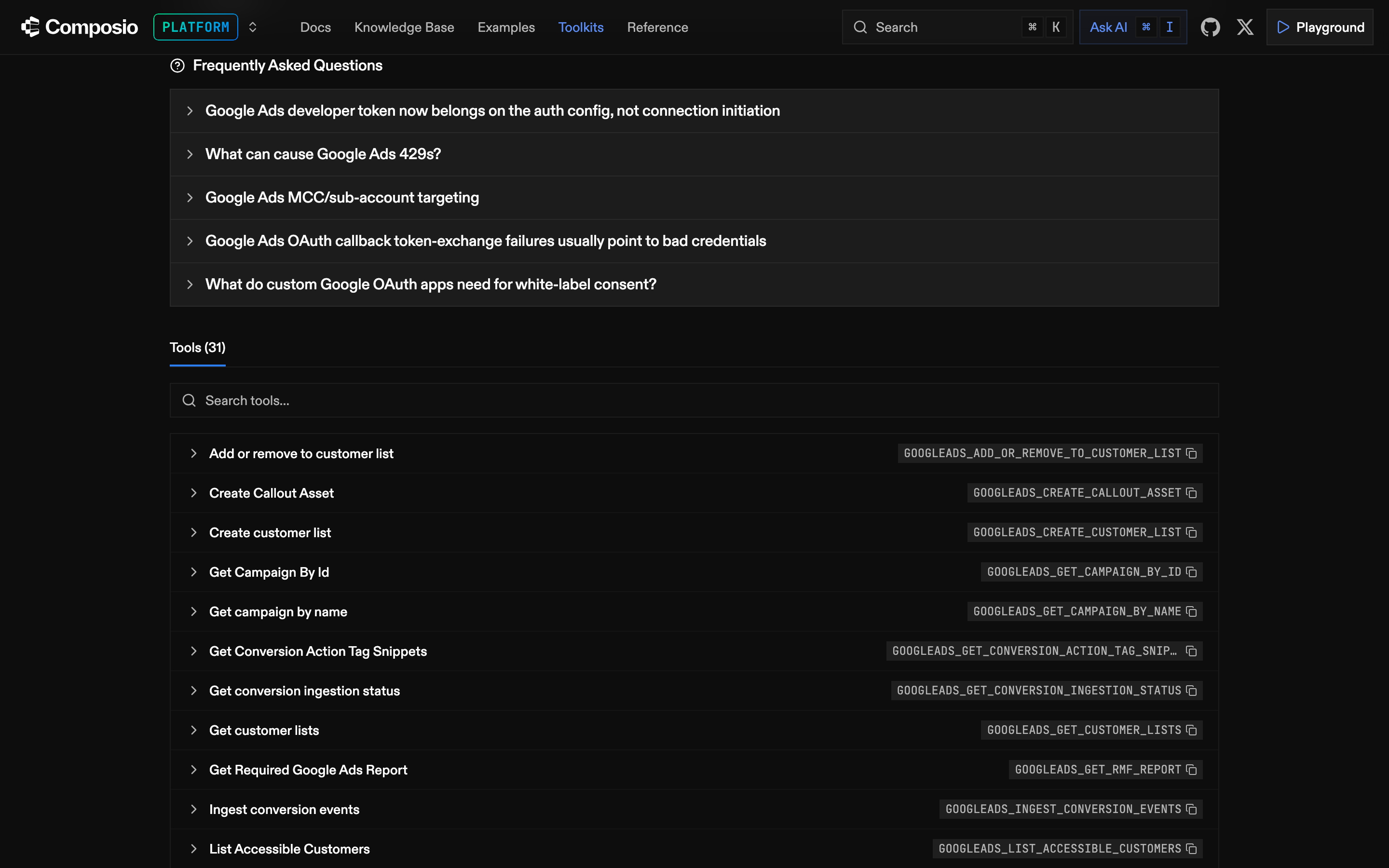Viewport: 1389px width, 868px height.
Task: Expand the MCC/sub-account targeting FAQ
Action: point(694,198)
